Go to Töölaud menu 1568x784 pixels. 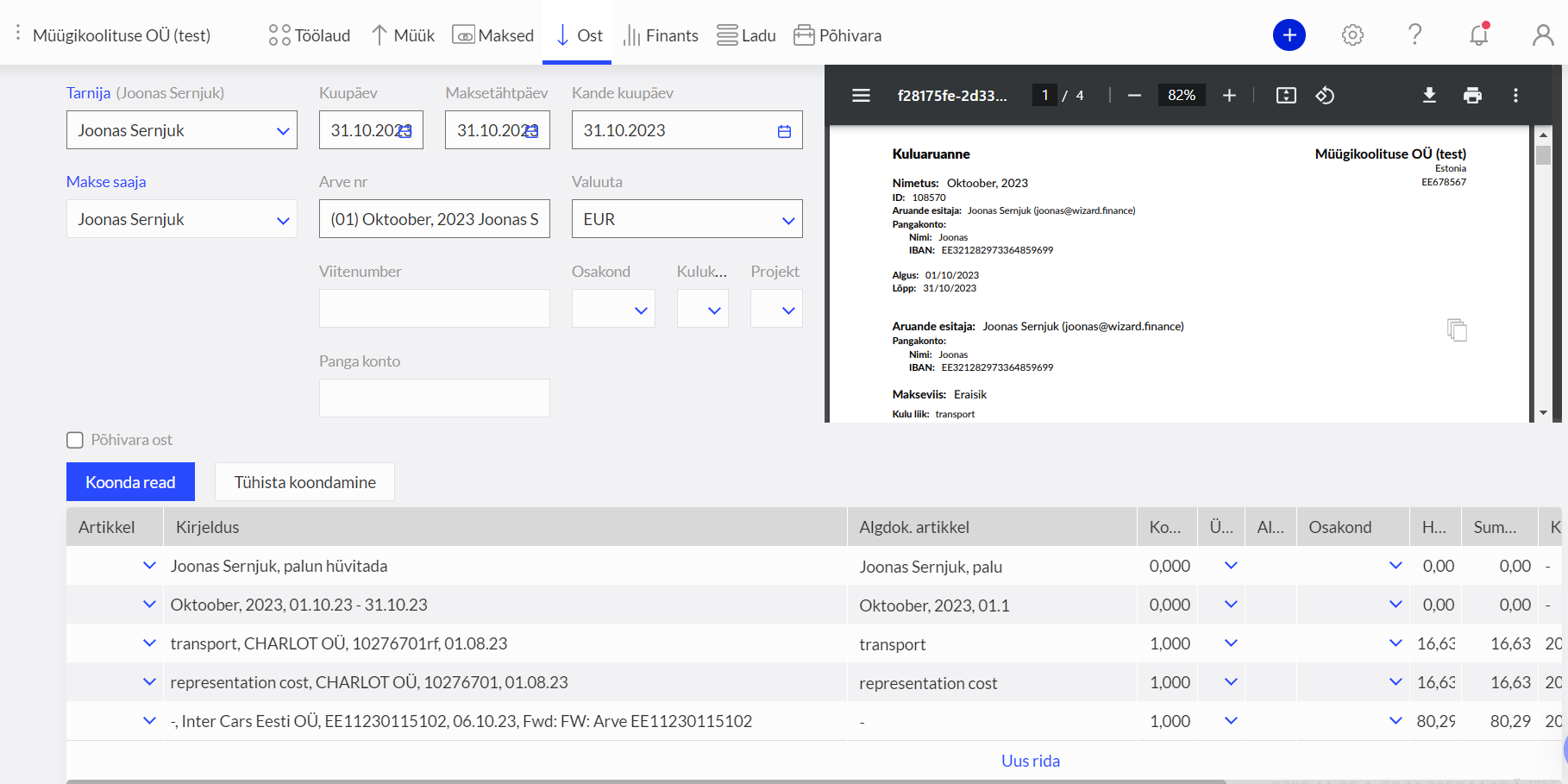(x=310, y=35)
